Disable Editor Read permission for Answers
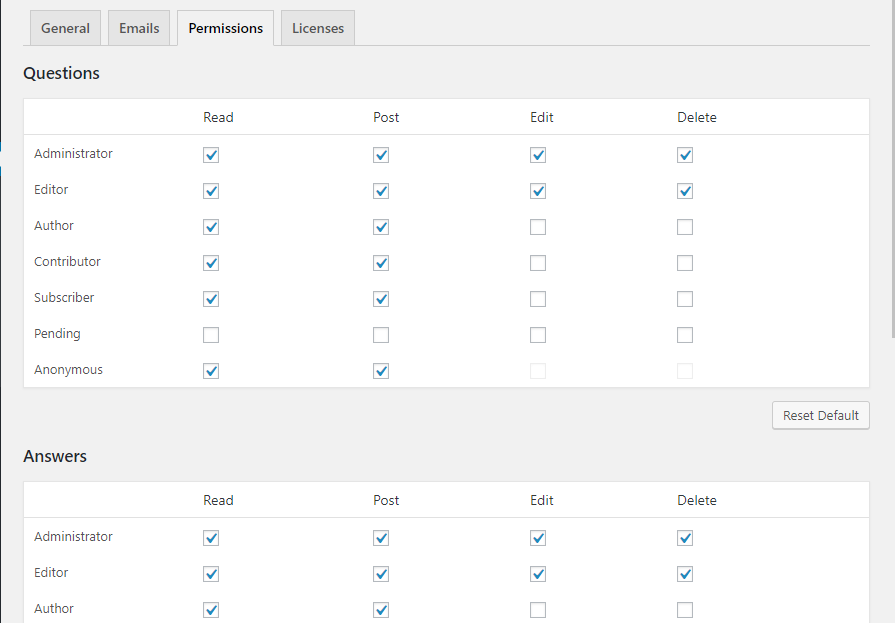The width and height of the screenshot is (895, 623). 211,574
